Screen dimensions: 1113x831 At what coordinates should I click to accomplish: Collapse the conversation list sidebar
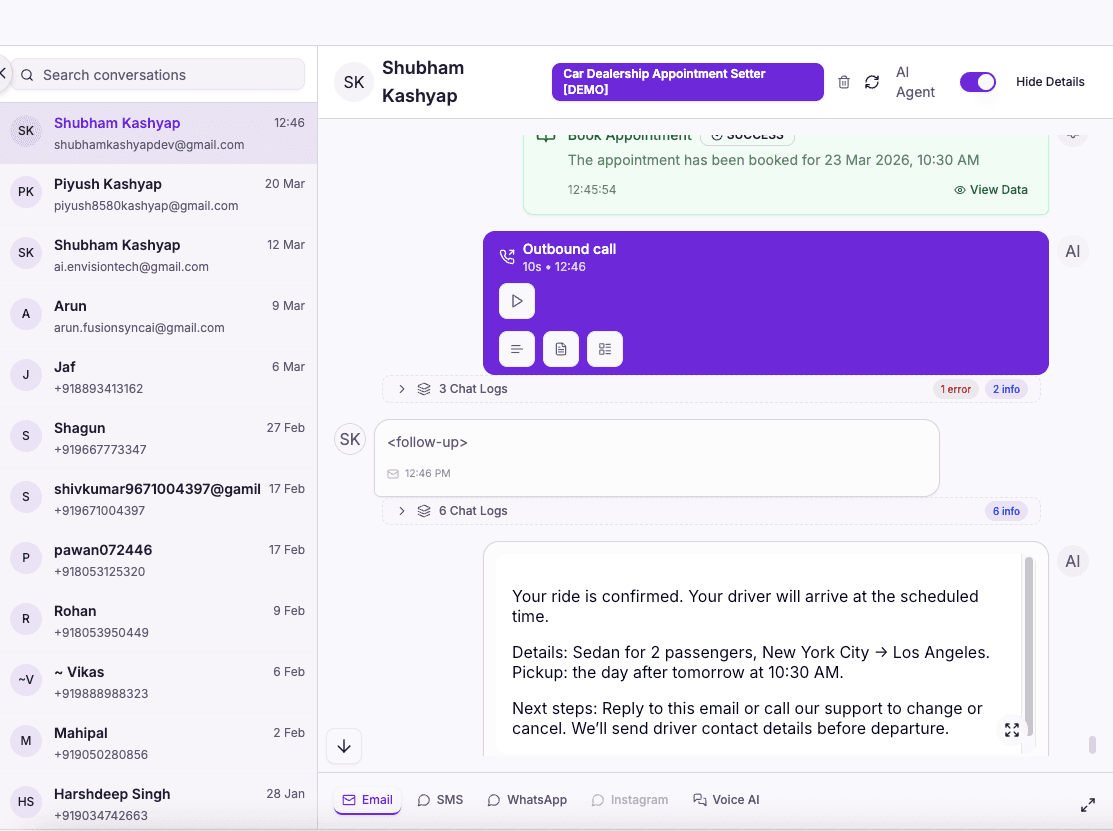pyautogui.click(x=4, y=74)
